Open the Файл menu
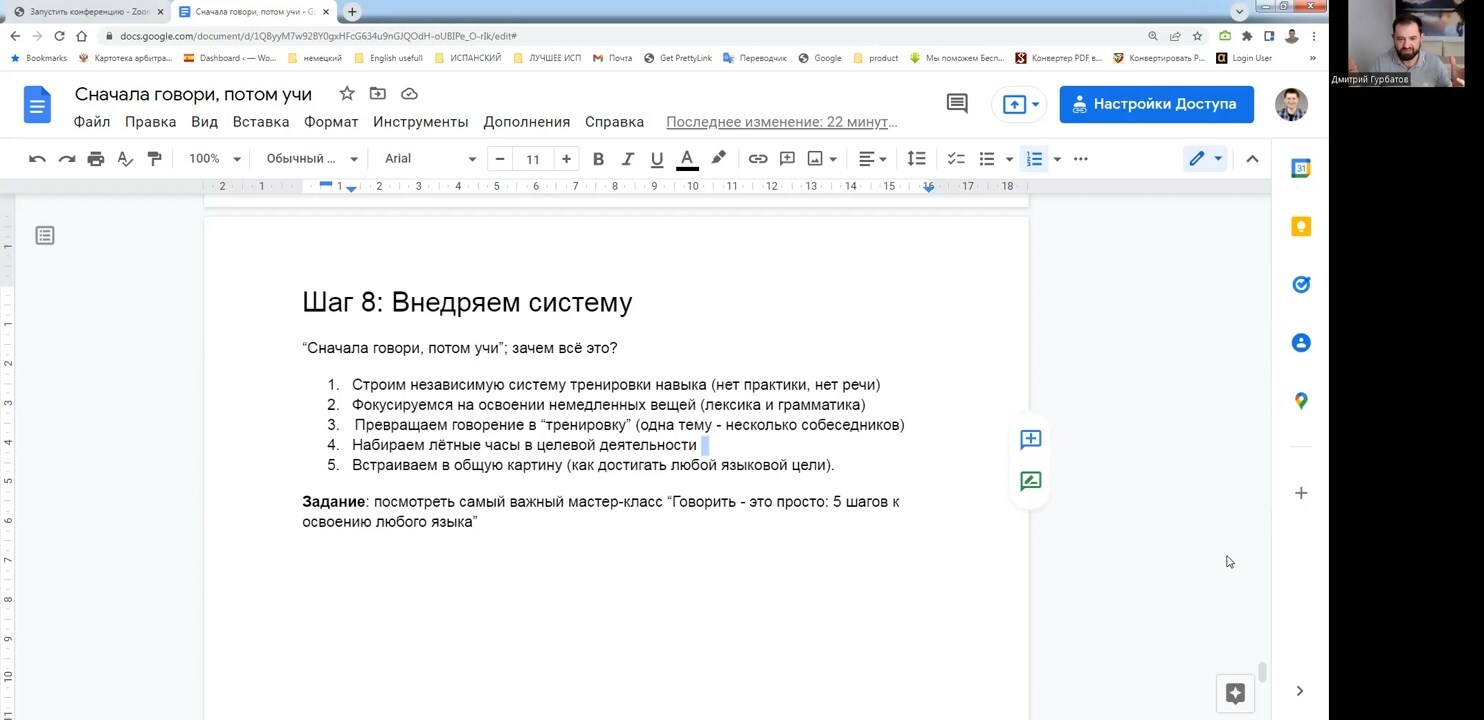The height and width of the screenshot is (720, 1484). [92, 122]
